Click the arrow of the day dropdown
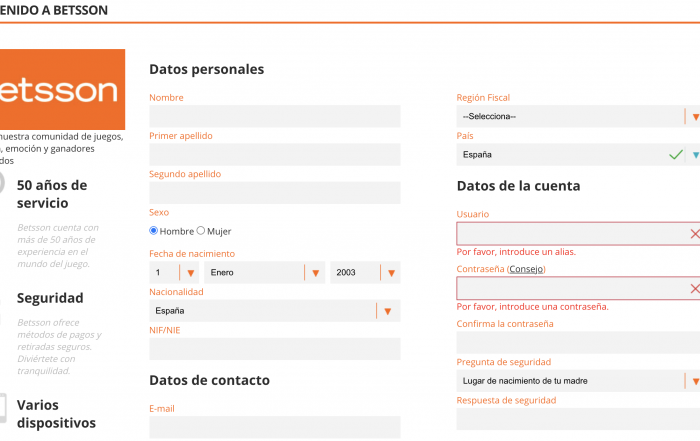Image resolution: width=700 pixels, height=441 pixels. coord(191,273)
